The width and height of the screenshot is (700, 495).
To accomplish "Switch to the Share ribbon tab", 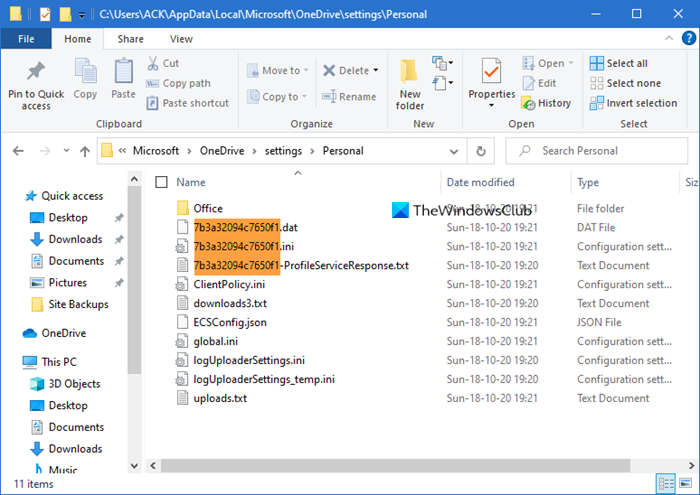I will click(130, 39).
